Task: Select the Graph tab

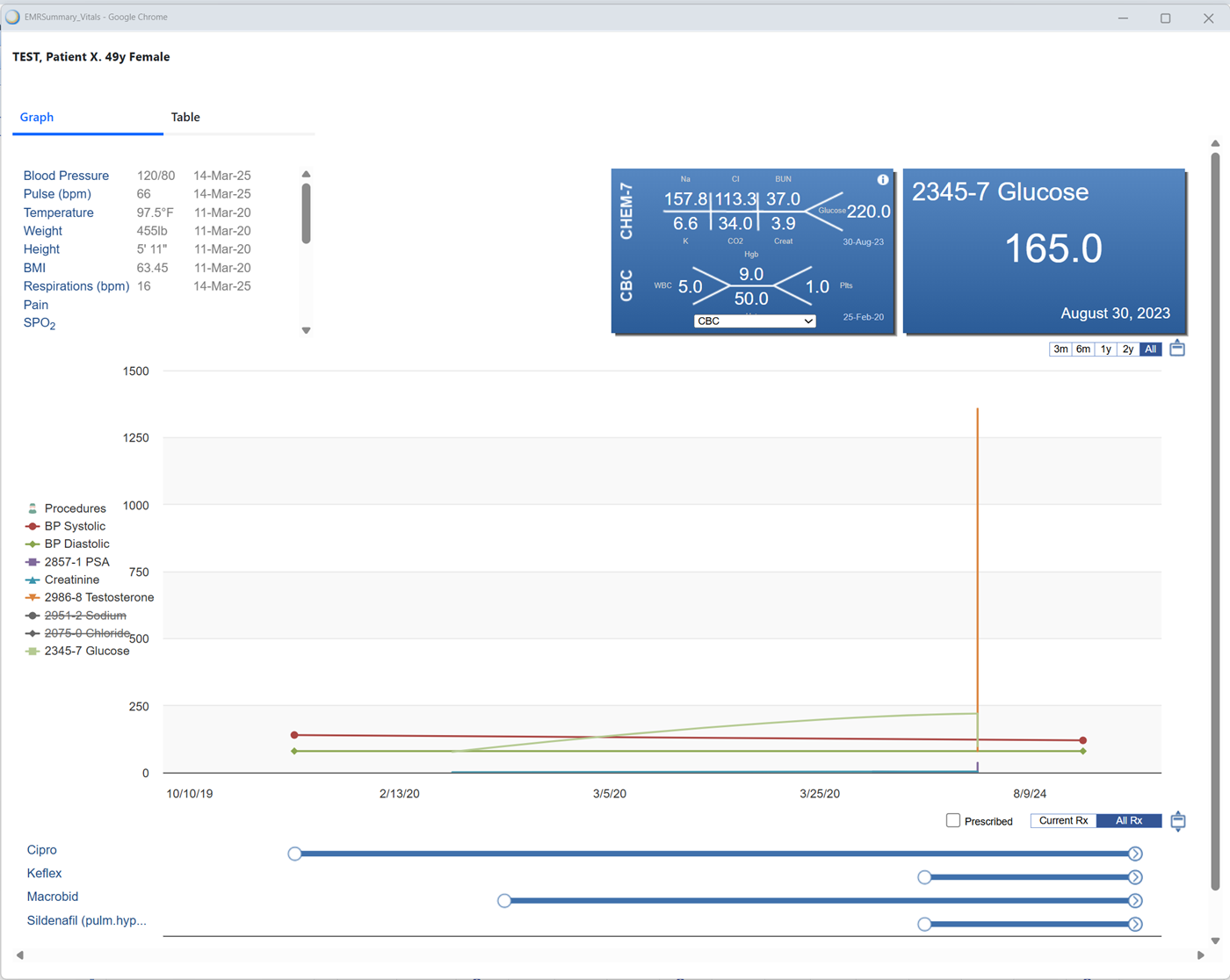Action: (37, 117)
